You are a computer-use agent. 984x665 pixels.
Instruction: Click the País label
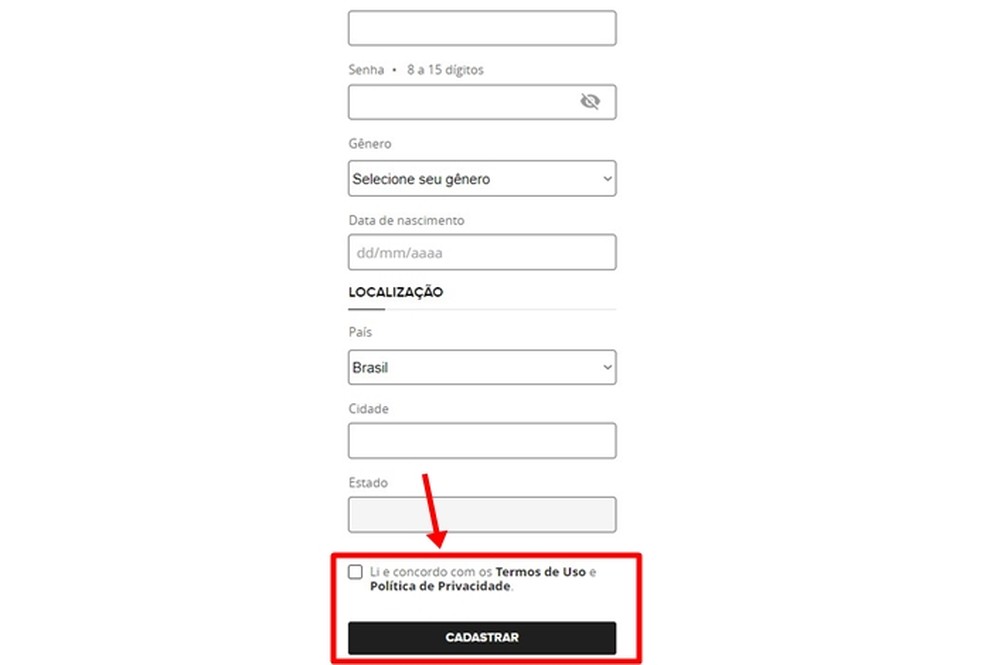(x=360, y=332)
